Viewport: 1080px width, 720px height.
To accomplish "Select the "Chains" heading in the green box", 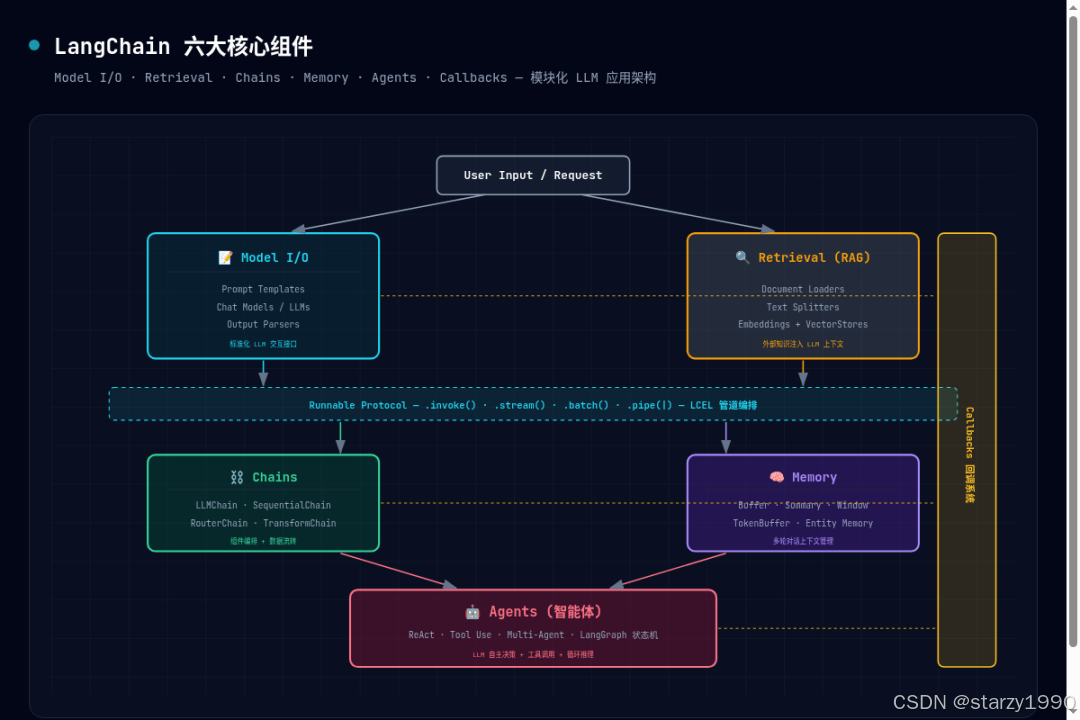I will point(275,477).
